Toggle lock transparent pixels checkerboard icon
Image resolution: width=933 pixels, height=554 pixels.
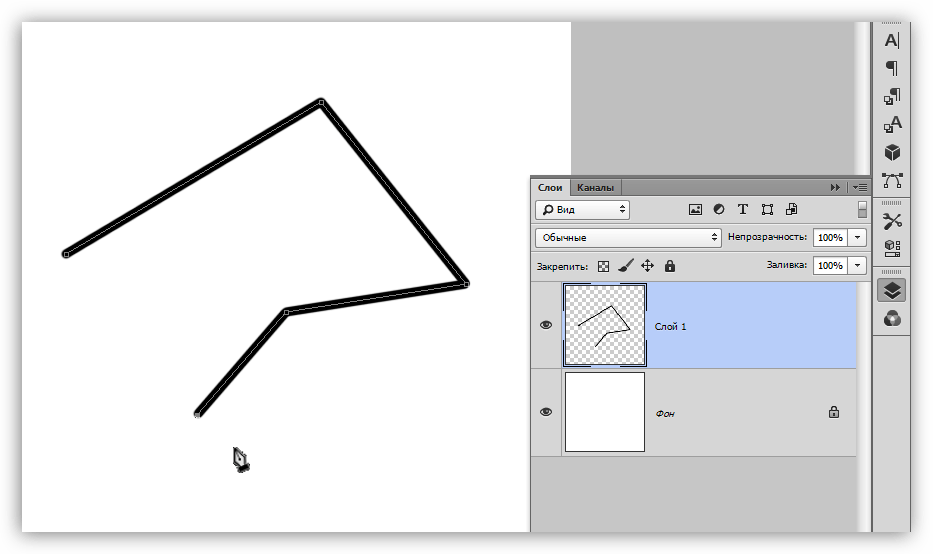[603, 266]
